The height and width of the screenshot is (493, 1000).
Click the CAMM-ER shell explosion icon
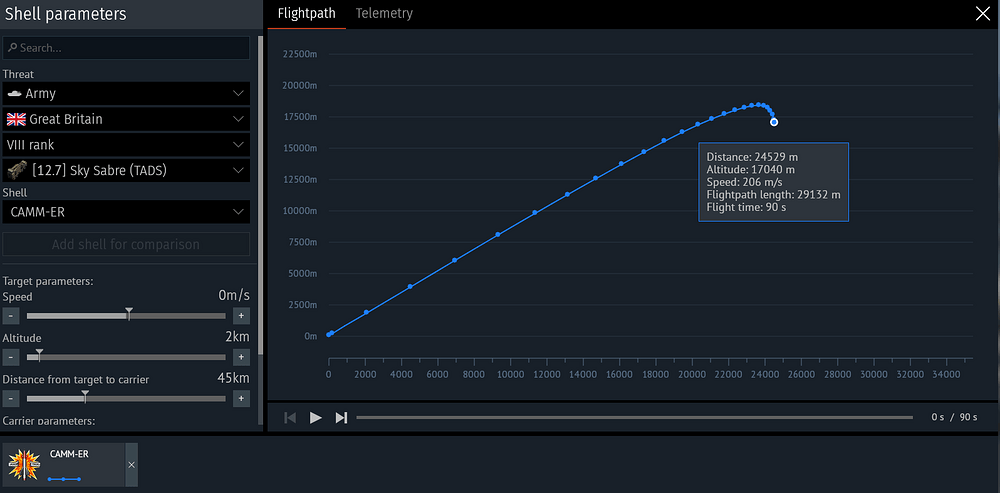point(24,465)
